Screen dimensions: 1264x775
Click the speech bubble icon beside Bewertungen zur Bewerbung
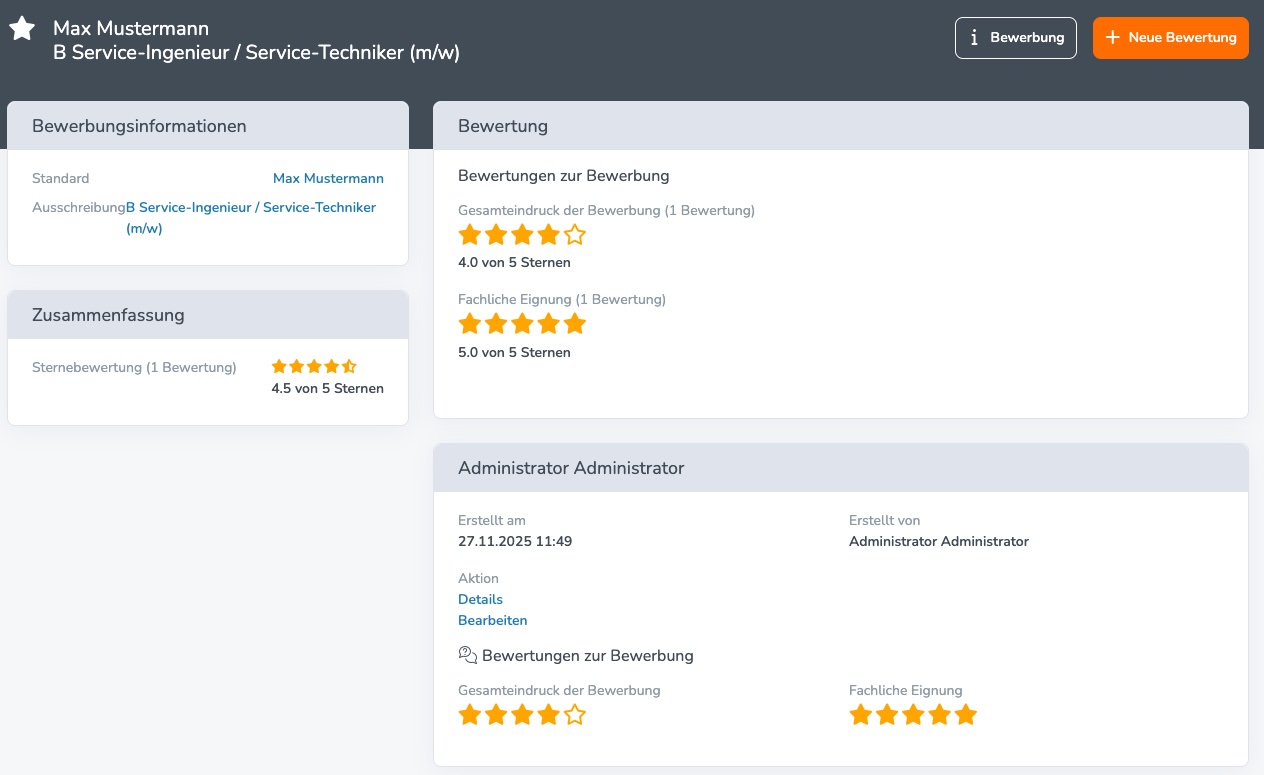coord(467,655)
